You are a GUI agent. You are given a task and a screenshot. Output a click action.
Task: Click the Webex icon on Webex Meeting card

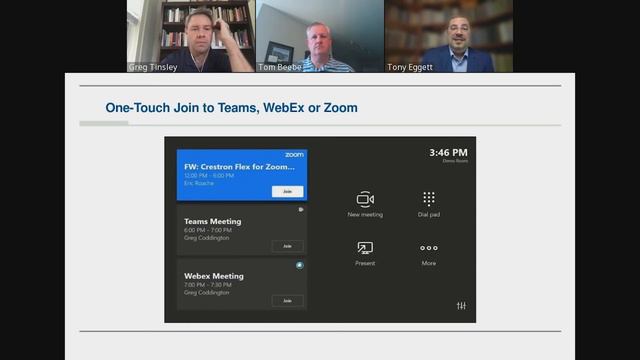coord(300,265)
